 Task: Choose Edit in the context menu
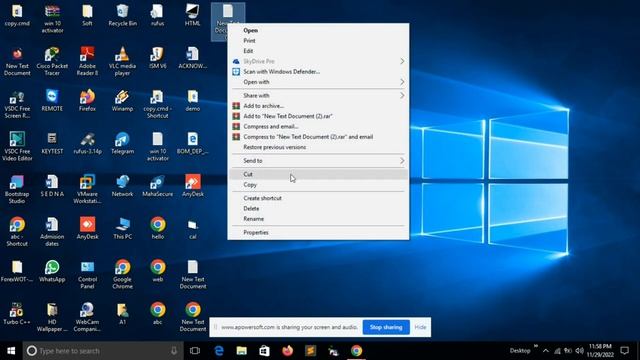point(318,51)
